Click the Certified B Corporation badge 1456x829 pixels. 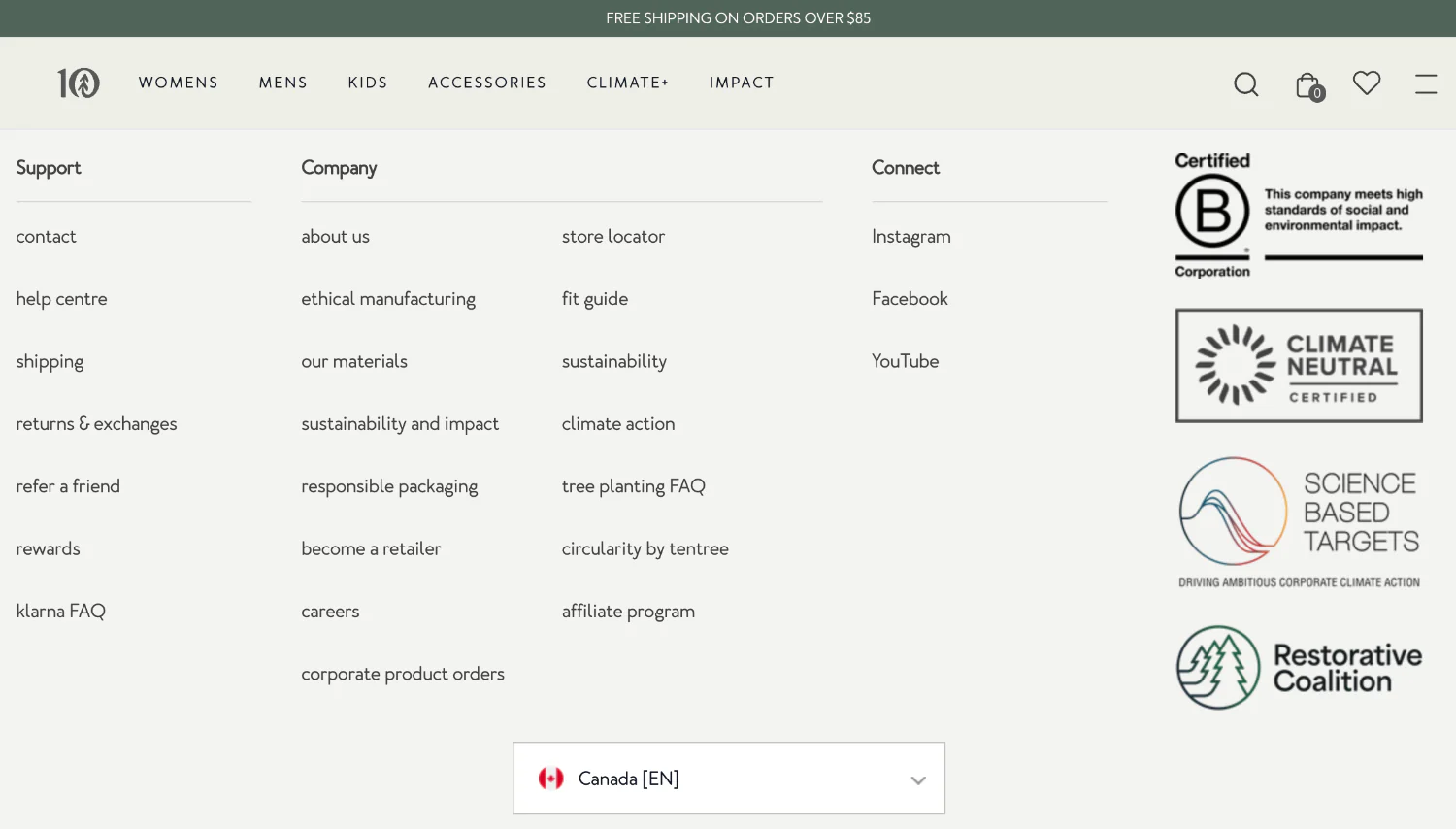pyautogui.click(x=1298, y=214)
